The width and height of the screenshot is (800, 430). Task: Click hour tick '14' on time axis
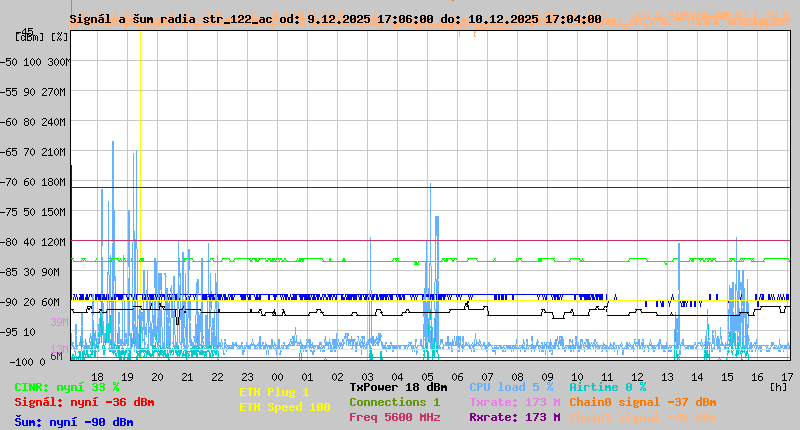pyautogui.click(x=697, y=377)
